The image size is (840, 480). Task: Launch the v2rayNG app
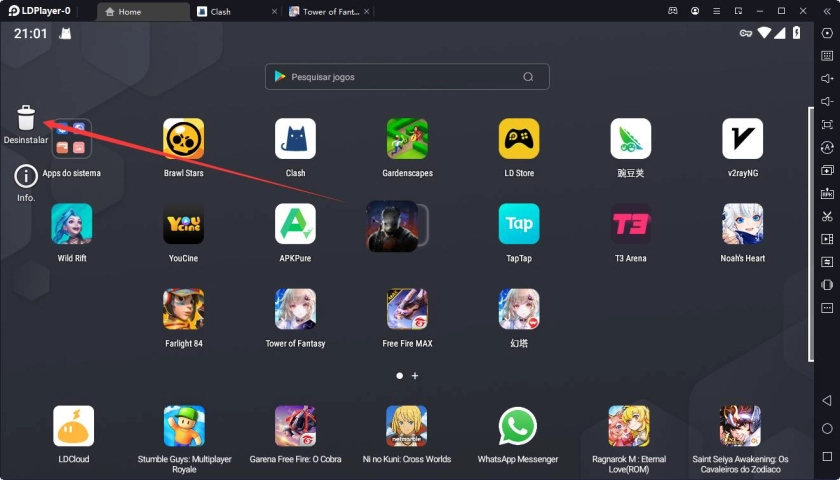[742, 139]
